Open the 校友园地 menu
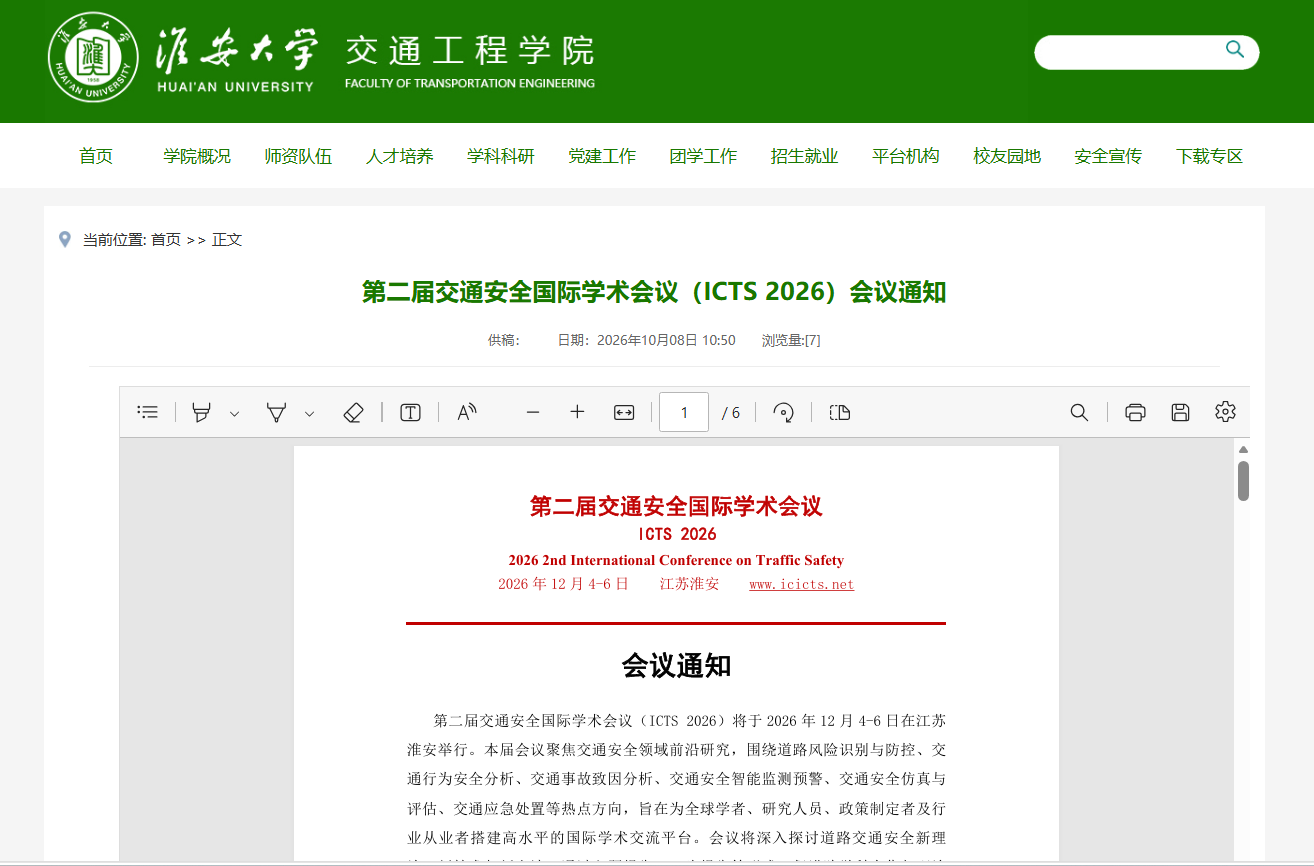Image resolution: width=1314 pixels, height=866 pixels. pos(1007,156)
